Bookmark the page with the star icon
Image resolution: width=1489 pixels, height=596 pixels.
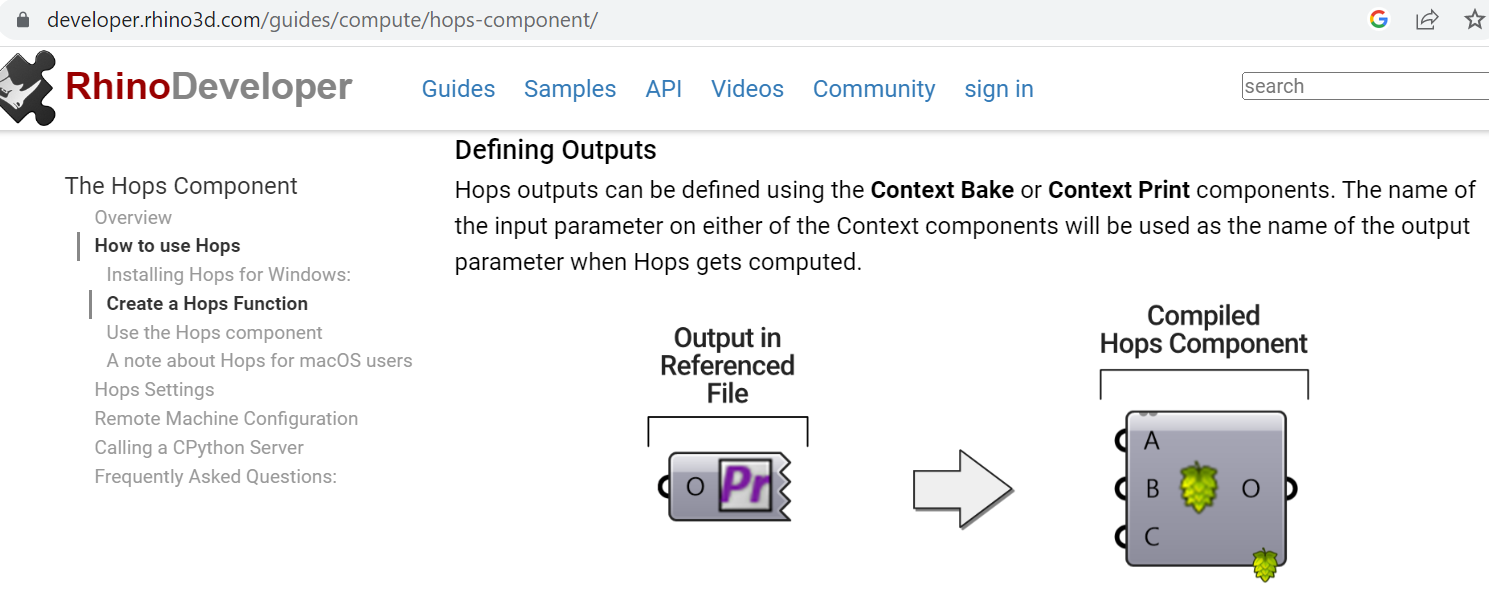[1475, 19]
